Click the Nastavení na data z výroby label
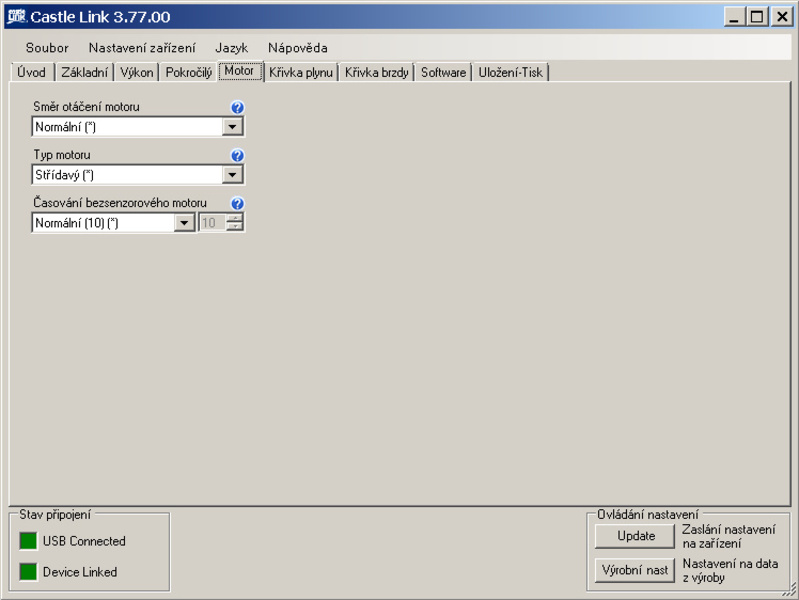 730,570
